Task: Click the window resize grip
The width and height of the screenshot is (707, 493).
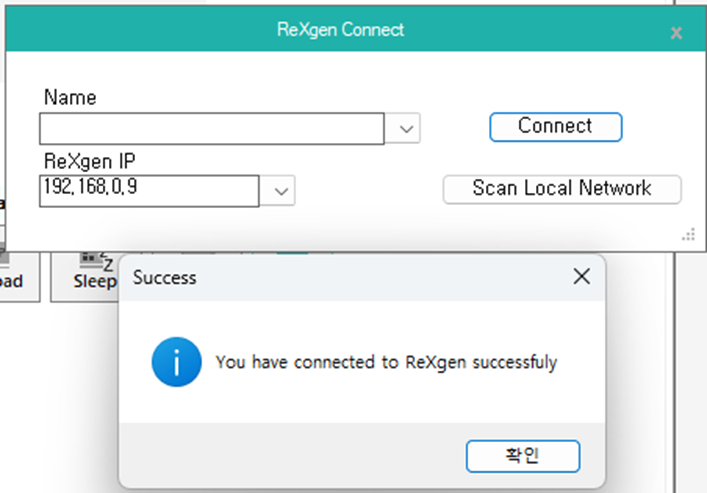Action: [x=689, y=235]
